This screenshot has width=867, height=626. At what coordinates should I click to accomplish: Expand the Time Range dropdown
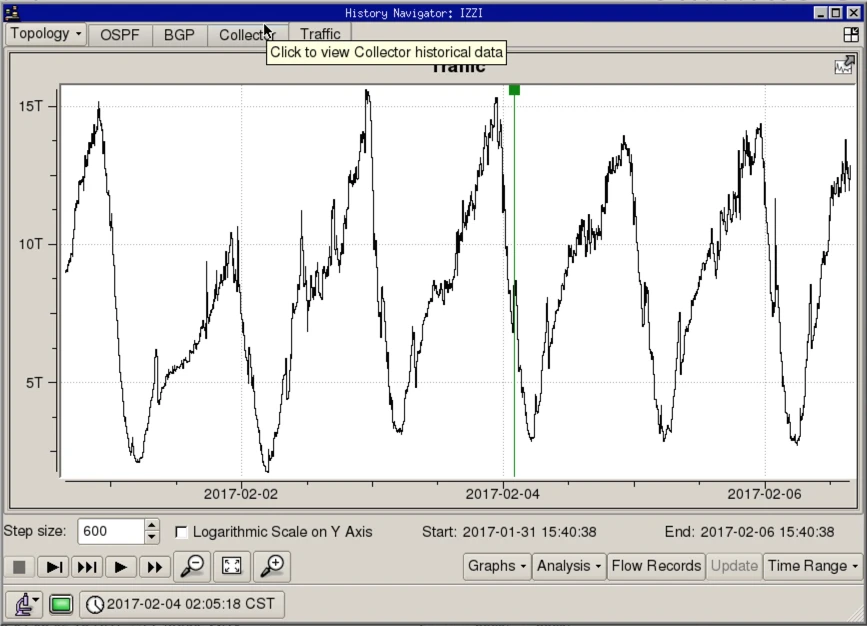pos(812,566)
